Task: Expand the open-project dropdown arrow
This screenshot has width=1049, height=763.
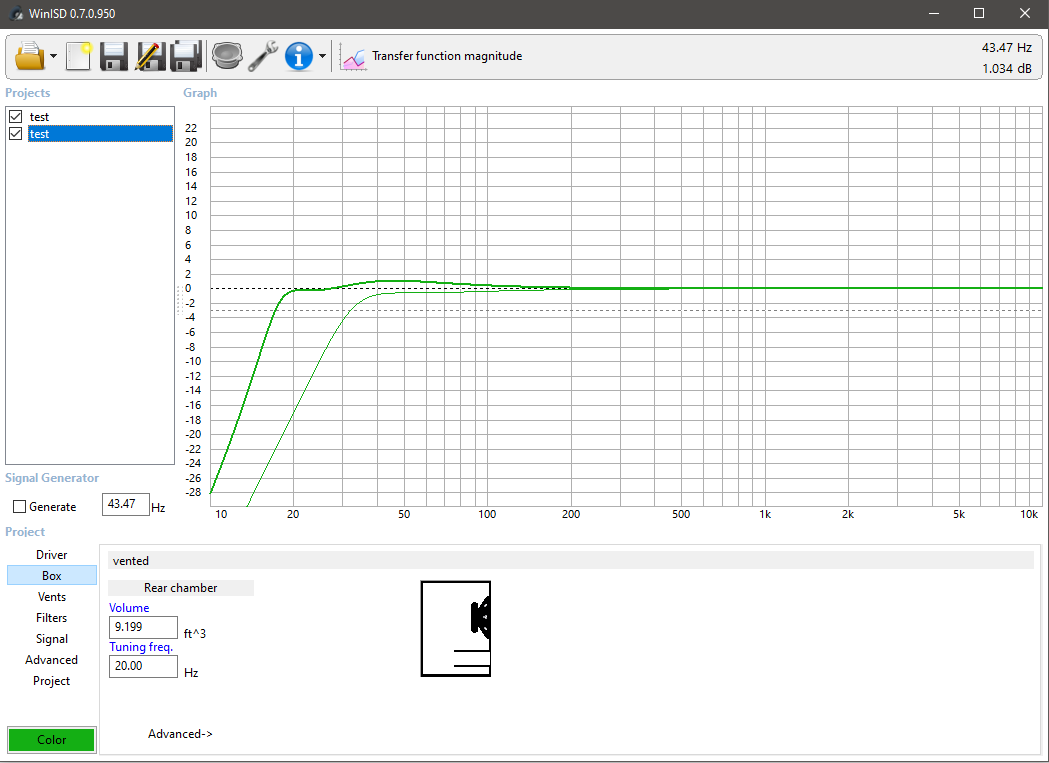Action: click(54, 56)
